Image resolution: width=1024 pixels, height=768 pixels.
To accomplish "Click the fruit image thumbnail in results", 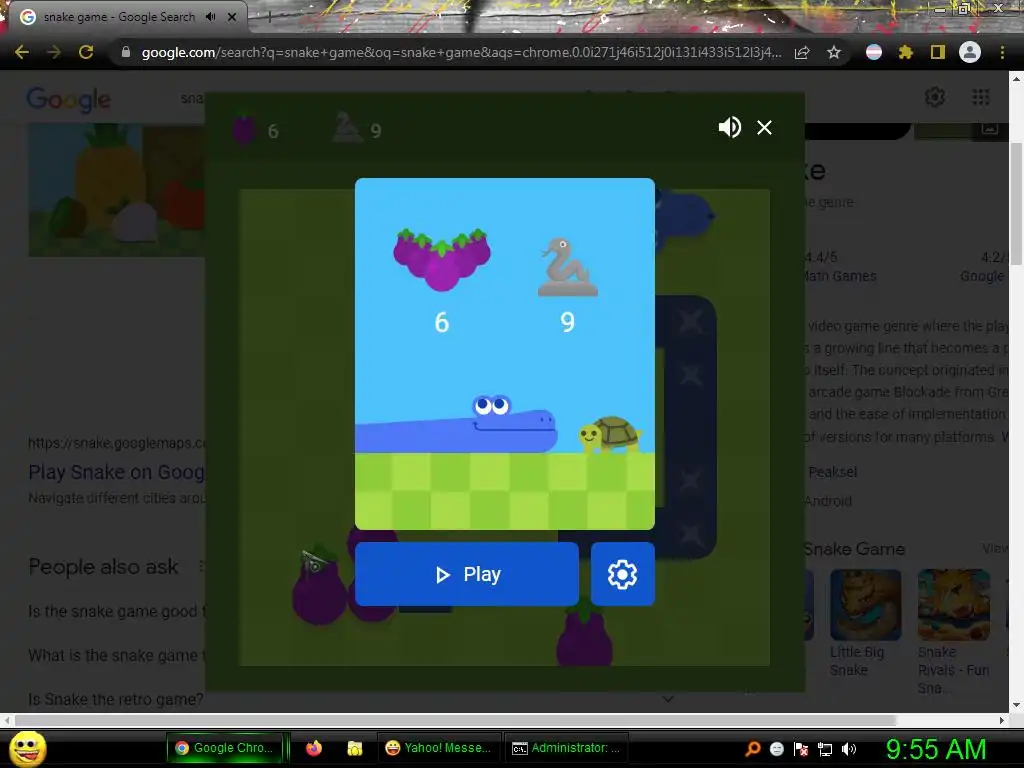I will click(117, 190).
